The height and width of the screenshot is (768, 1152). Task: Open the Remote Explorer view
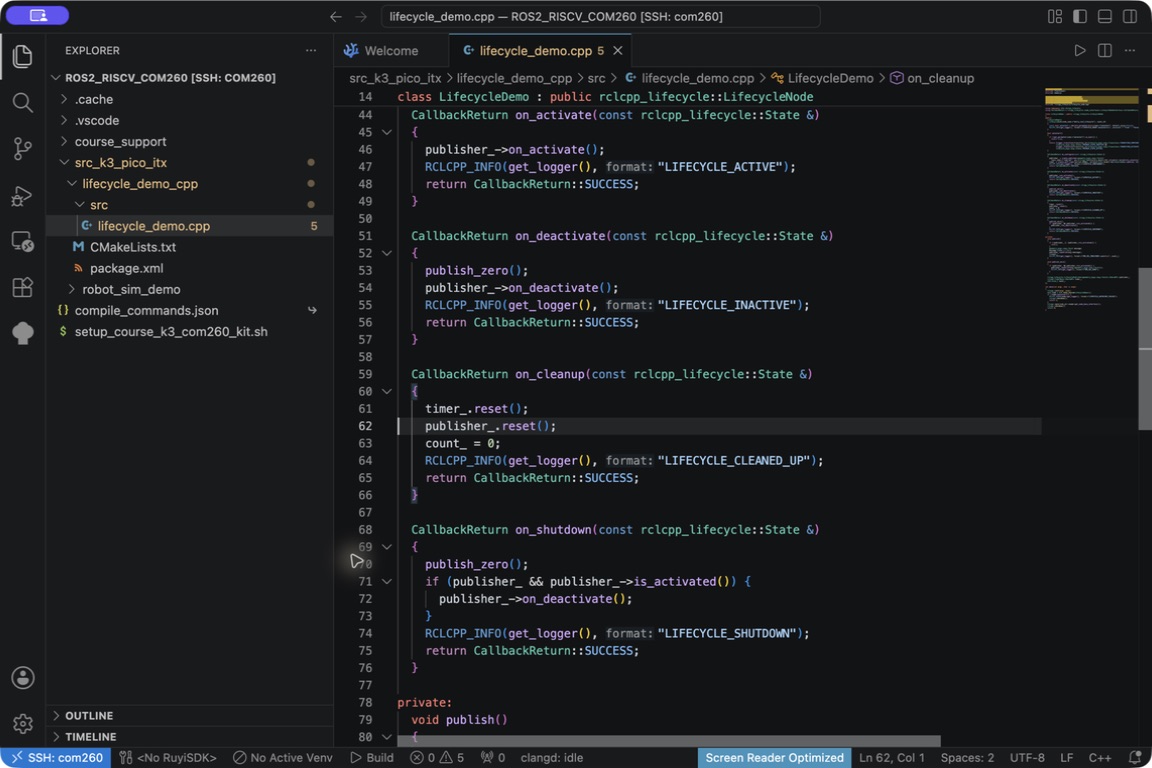tap(23, 241)
